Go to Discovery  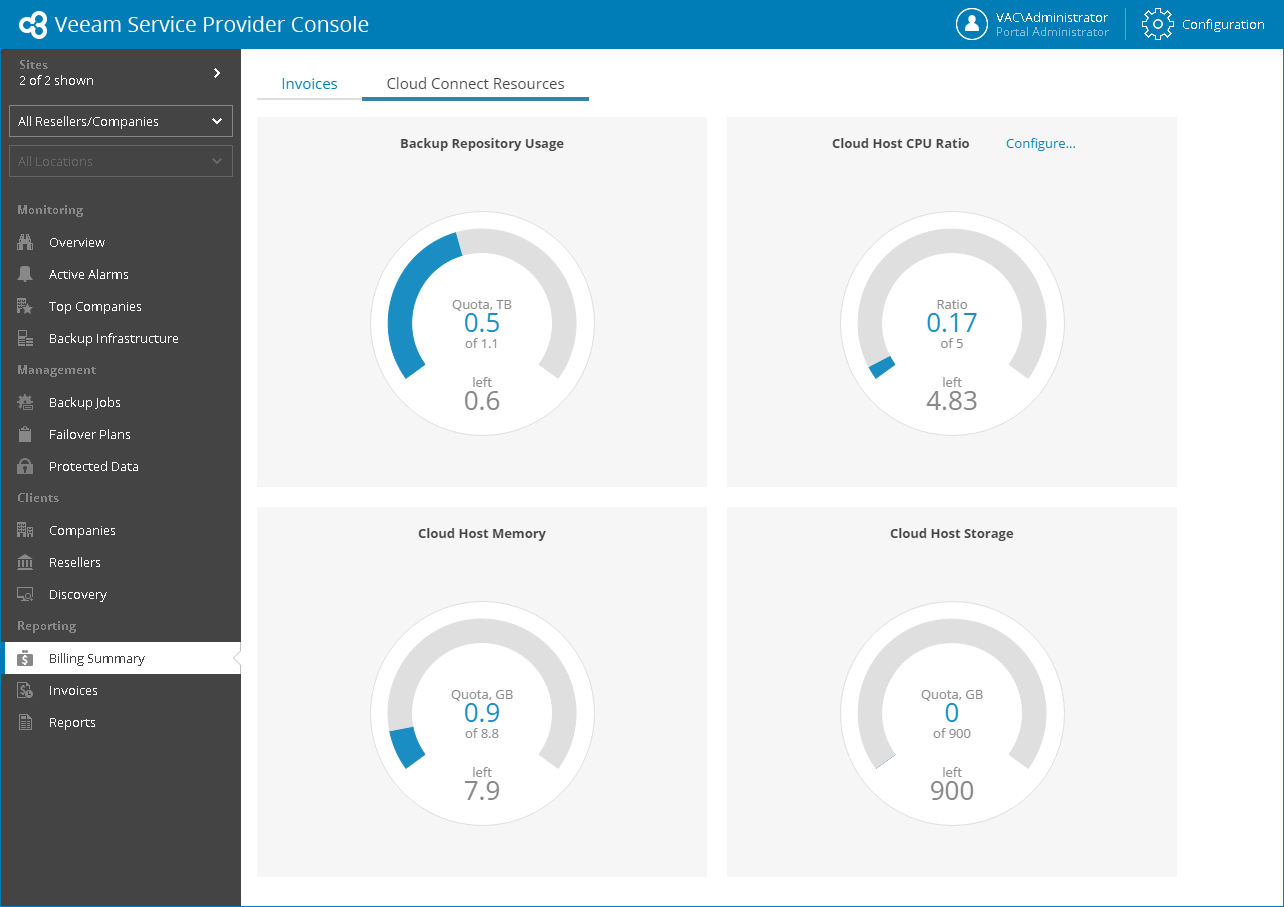[78, 594]
